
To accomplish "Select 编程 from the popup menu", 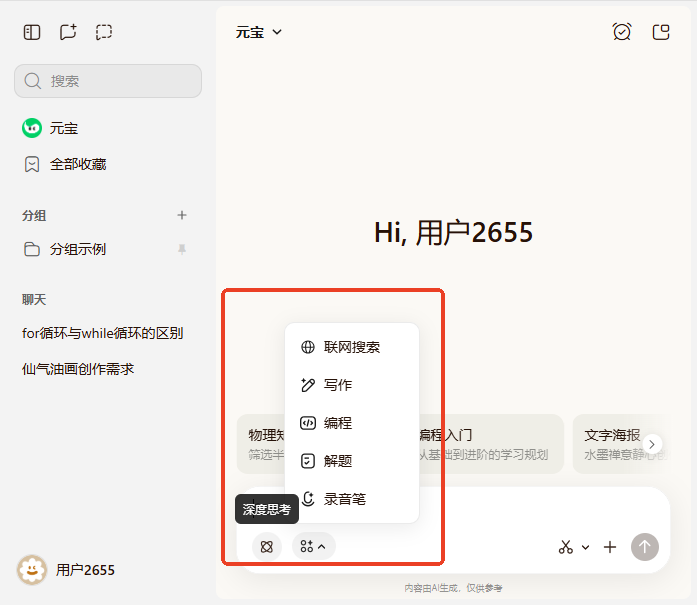I will (352, 423).
